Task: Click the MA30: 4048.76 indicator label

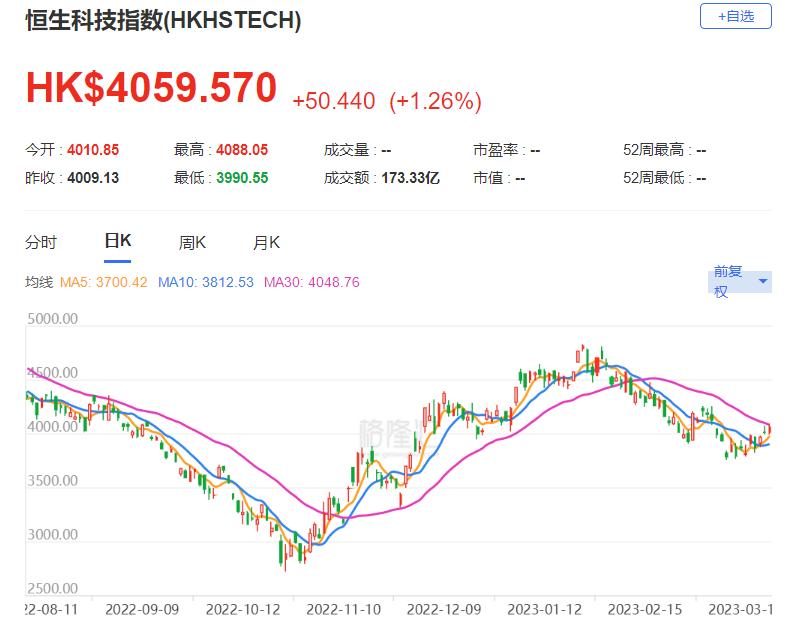Action: [311, 282]
